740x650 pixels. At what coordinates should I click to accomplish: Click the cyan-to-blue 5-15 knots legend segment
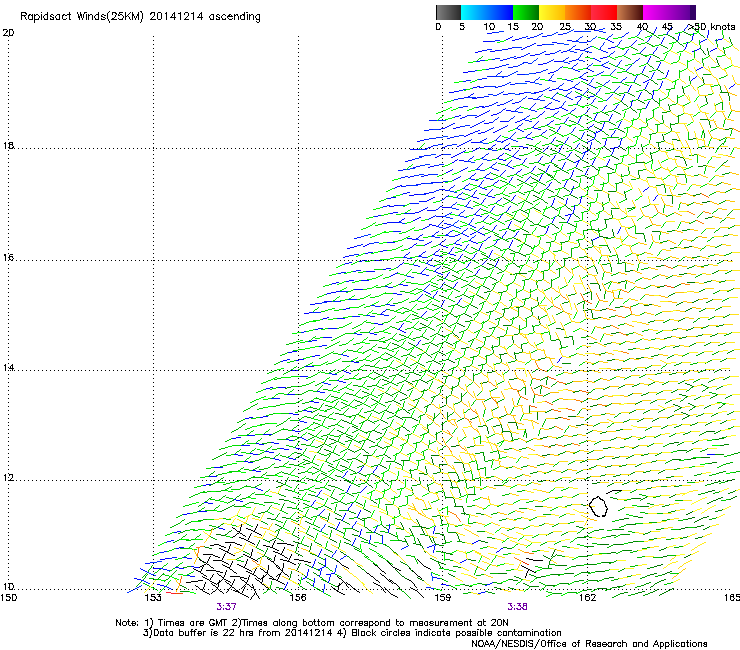[487, 12]
